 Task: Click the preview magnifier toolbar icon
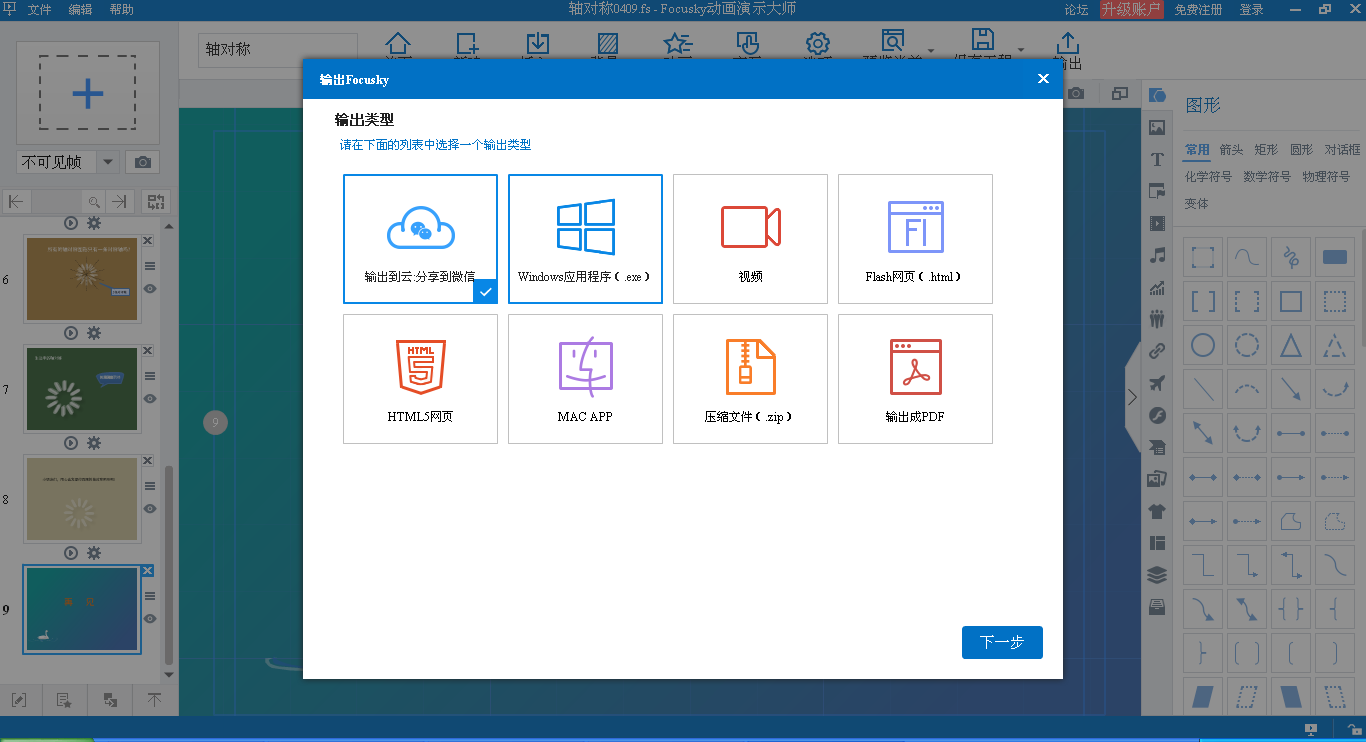tap(893, 43)
